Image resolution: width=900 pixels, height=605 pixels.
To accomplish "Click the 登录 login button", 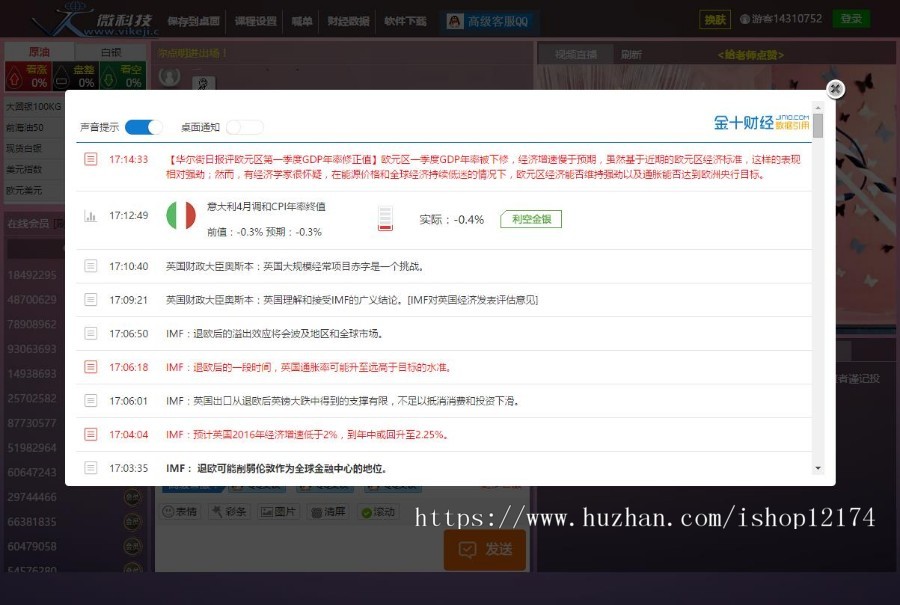I will [x=851, y=19].
